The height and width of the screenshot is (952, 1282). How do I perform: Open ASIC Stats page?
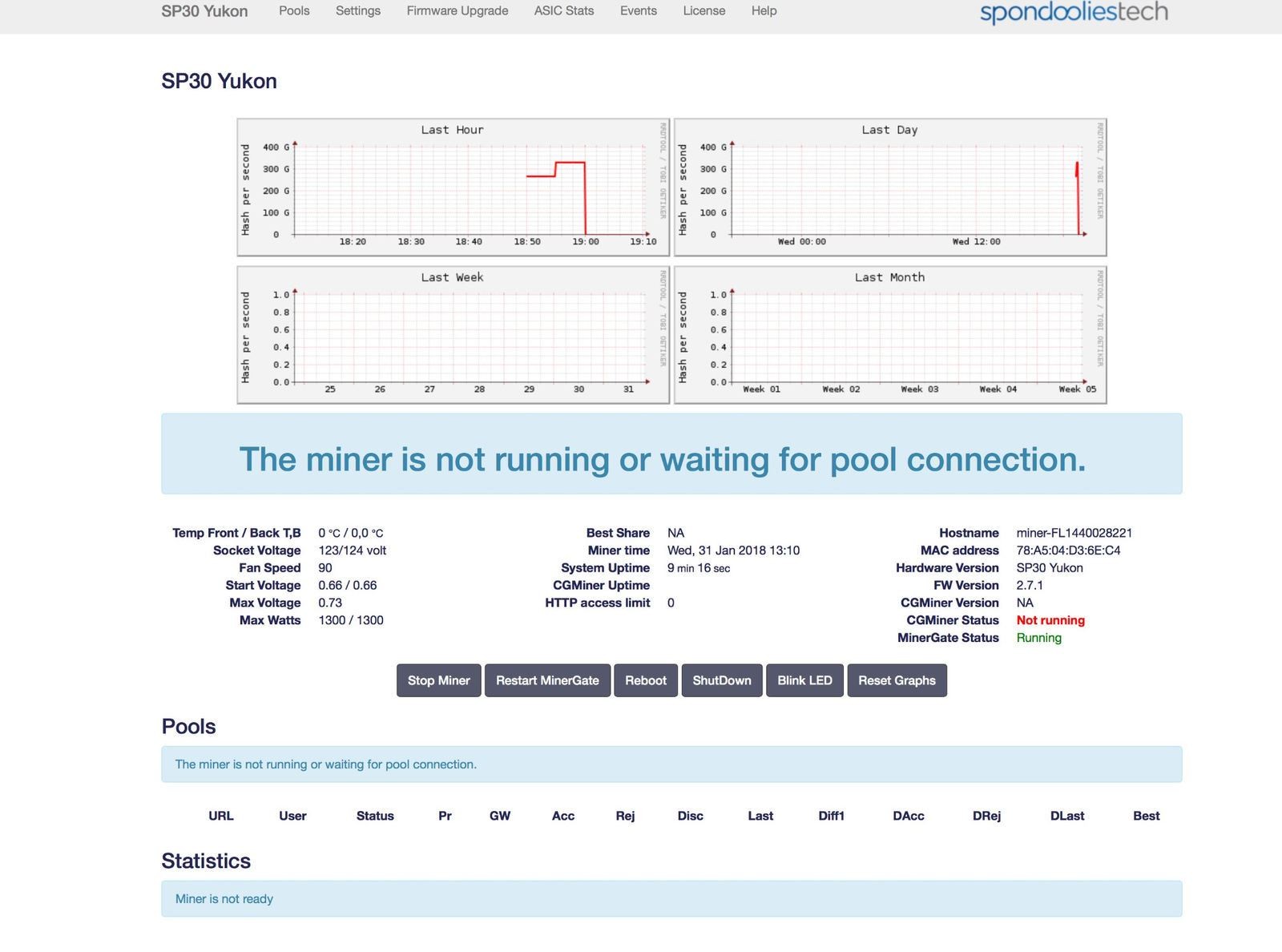click(564, 10)
